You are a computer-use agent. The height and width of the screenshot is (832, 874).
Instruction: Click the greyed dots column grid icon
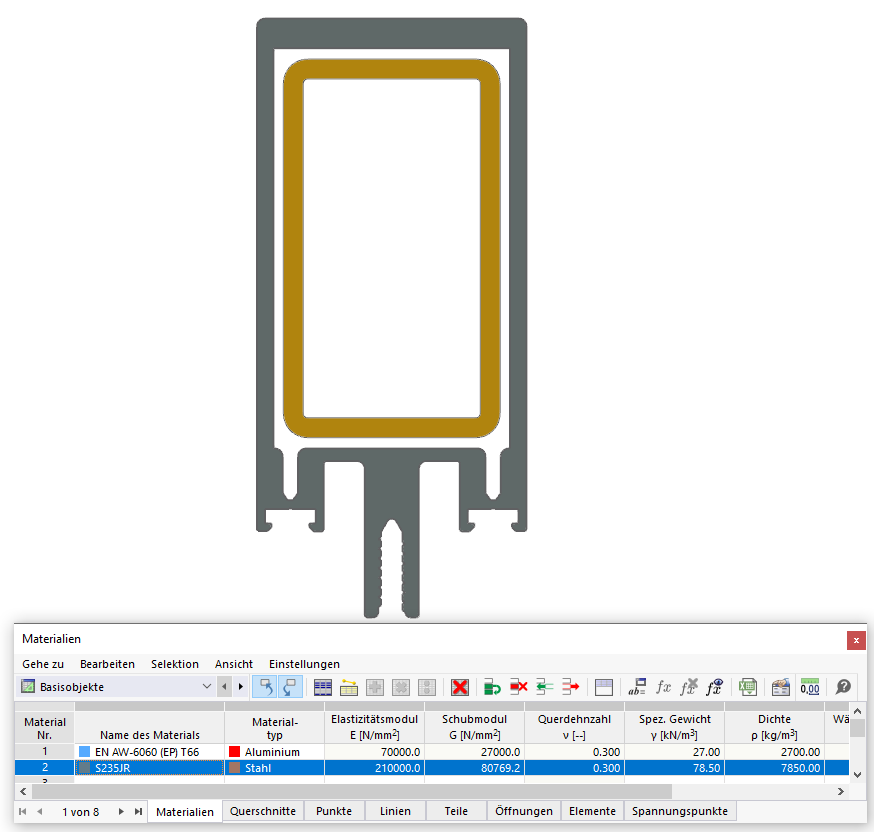[427, 687]
